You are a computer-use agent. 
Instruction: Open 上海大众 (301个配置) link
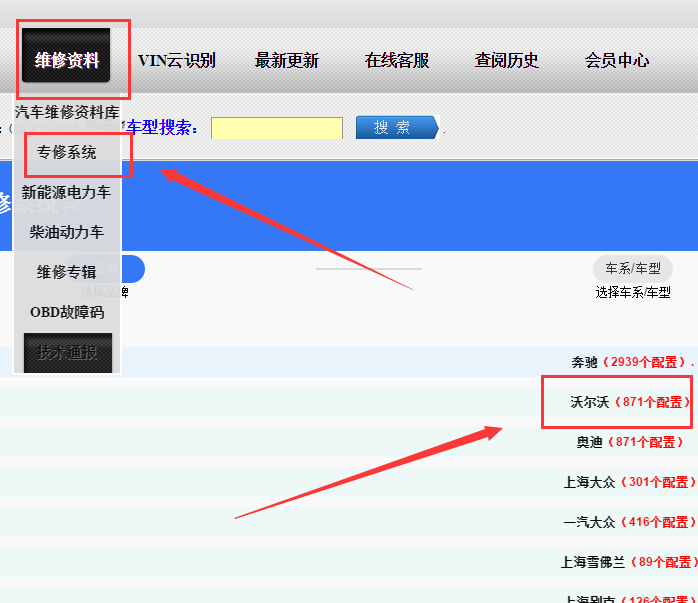[630, 482]
